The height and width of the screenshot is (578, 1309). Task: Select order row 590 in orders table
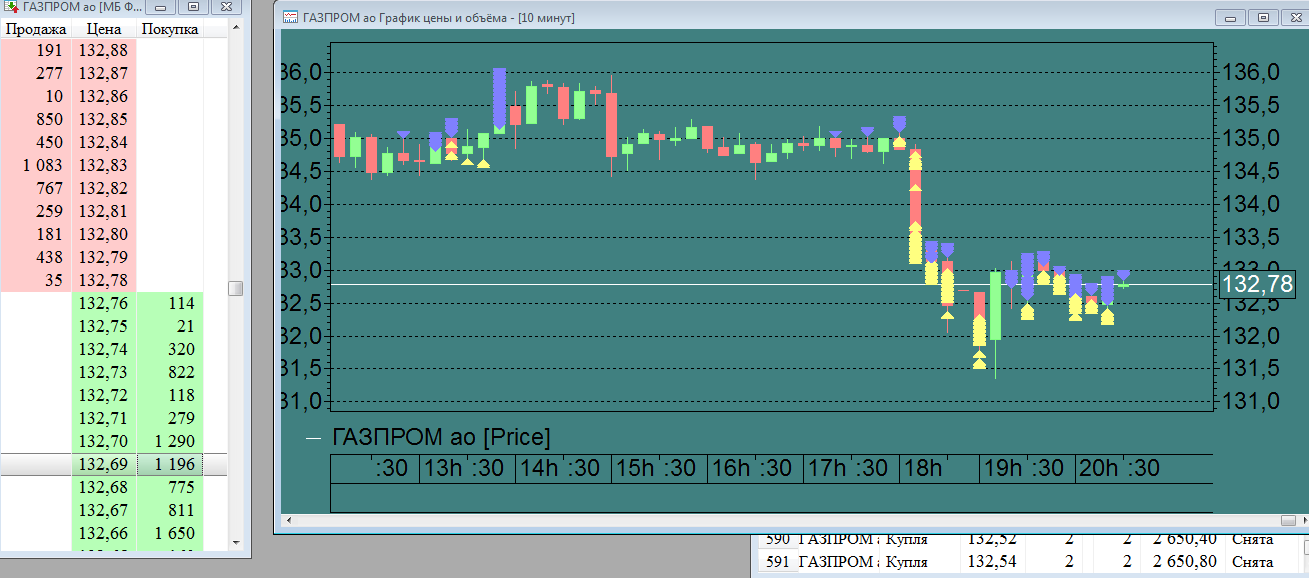[1028, 540]
